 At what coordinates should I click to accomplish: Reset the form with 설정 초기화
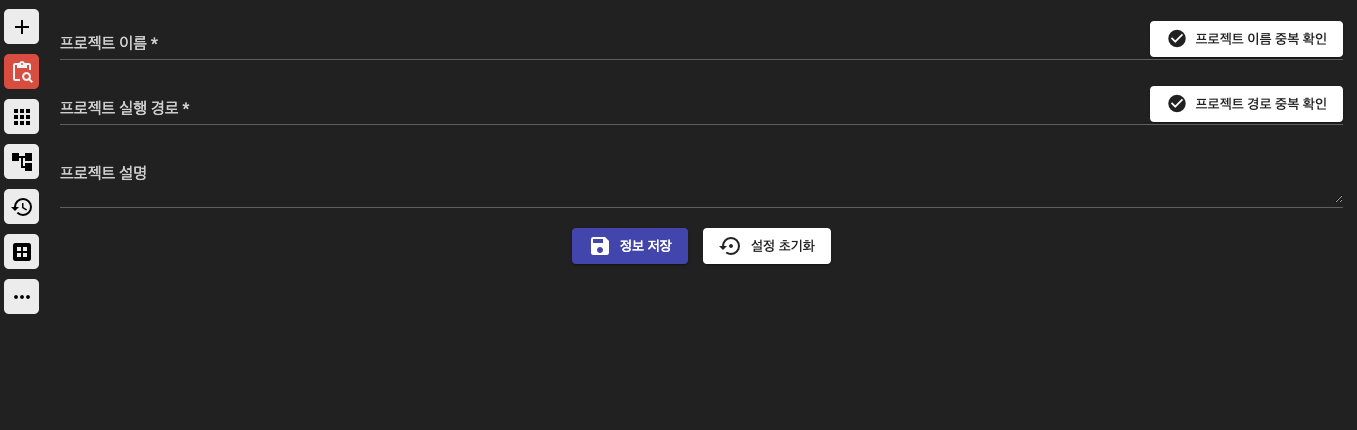(767, 246)
